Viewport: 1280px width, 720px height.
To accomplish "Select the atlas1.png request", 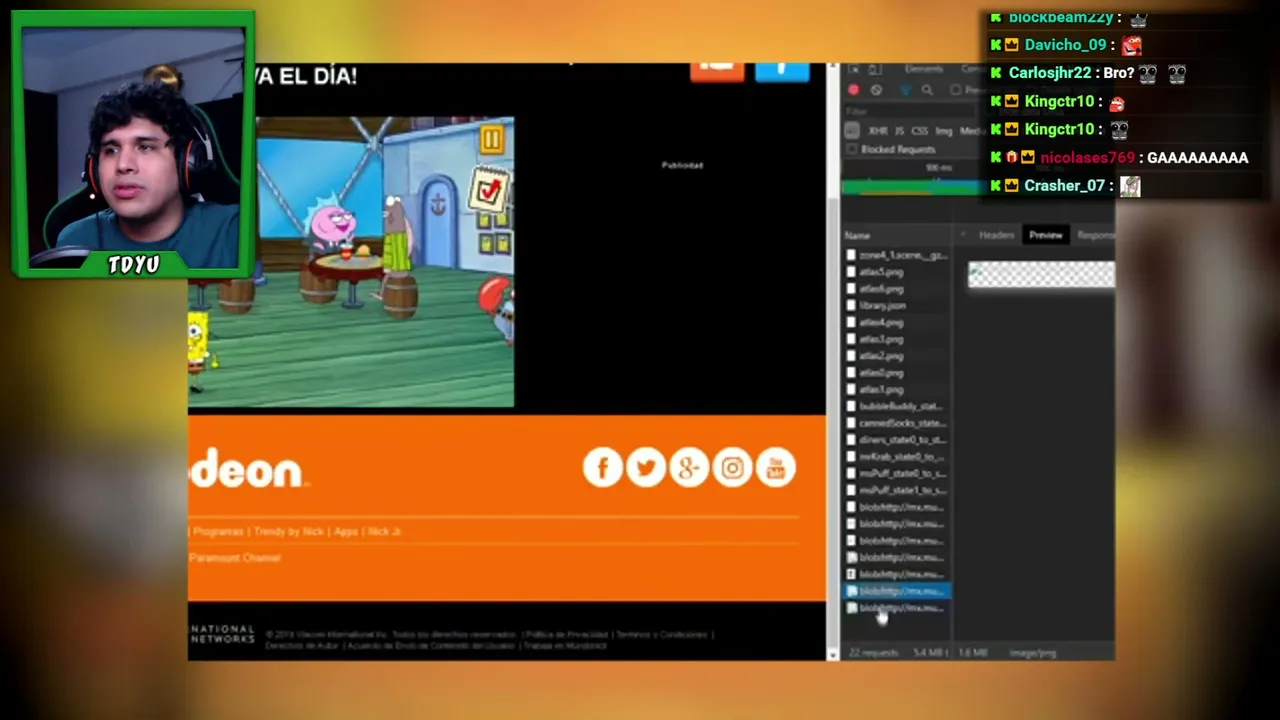I will [896, 390].
